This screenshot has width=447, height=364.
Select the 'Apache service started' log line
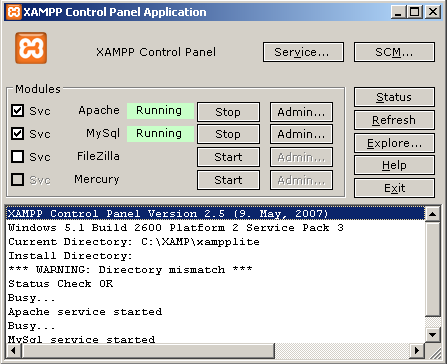[x=216, y=312]
